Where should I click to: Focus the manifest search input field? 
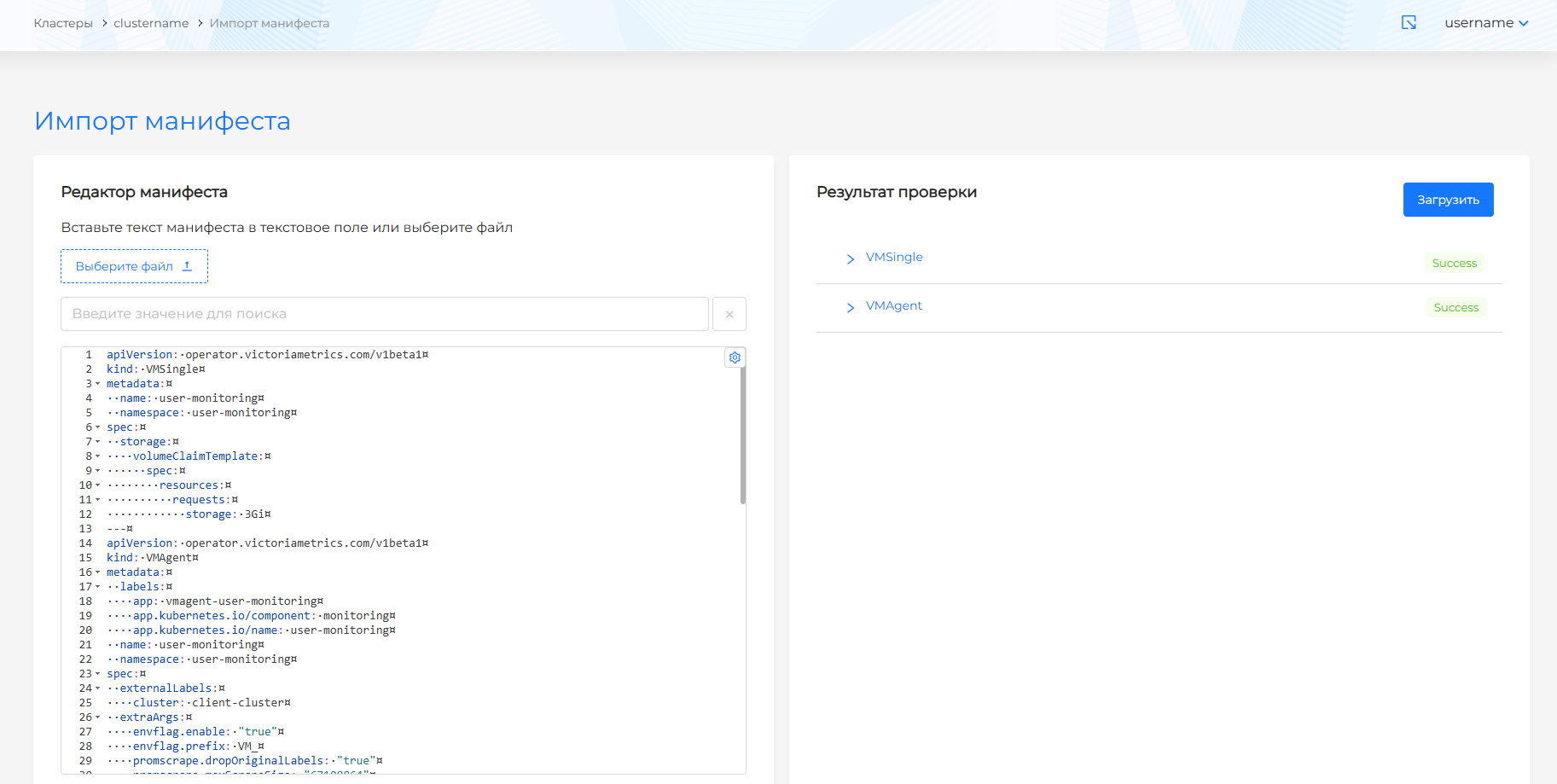tap(384, 314)
